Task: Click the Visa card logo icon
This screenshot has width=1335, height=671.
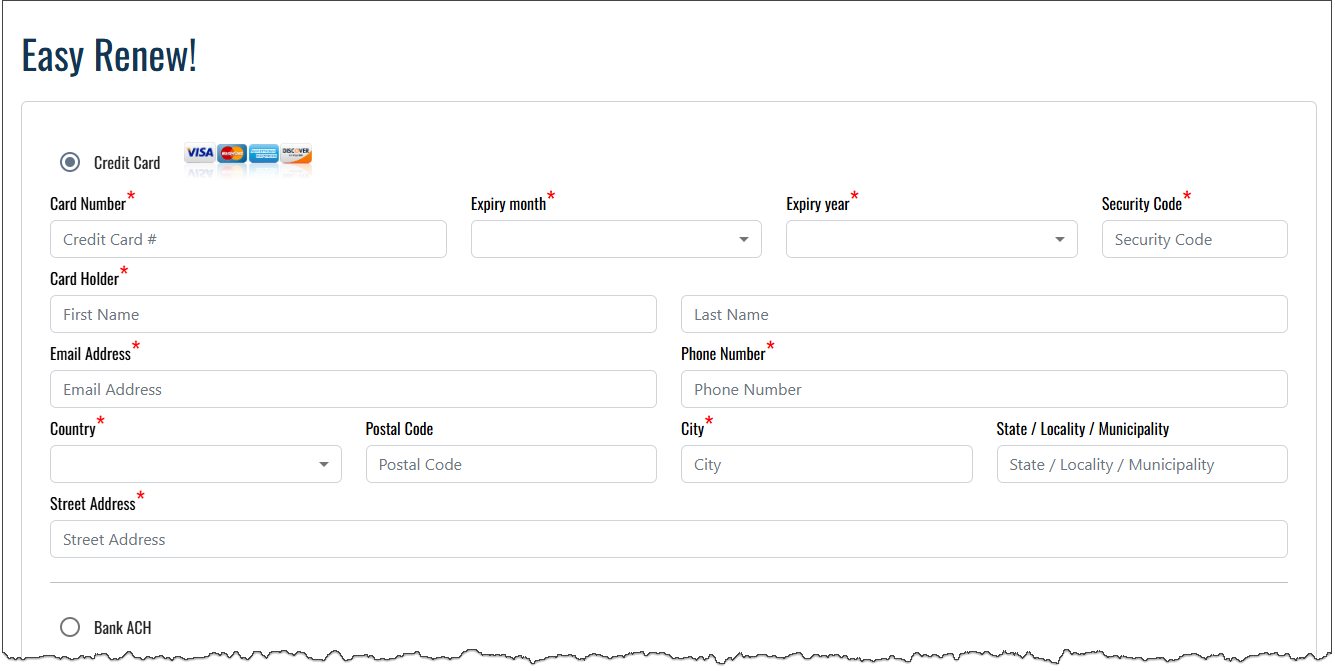Action: click(x=200, y=153)
